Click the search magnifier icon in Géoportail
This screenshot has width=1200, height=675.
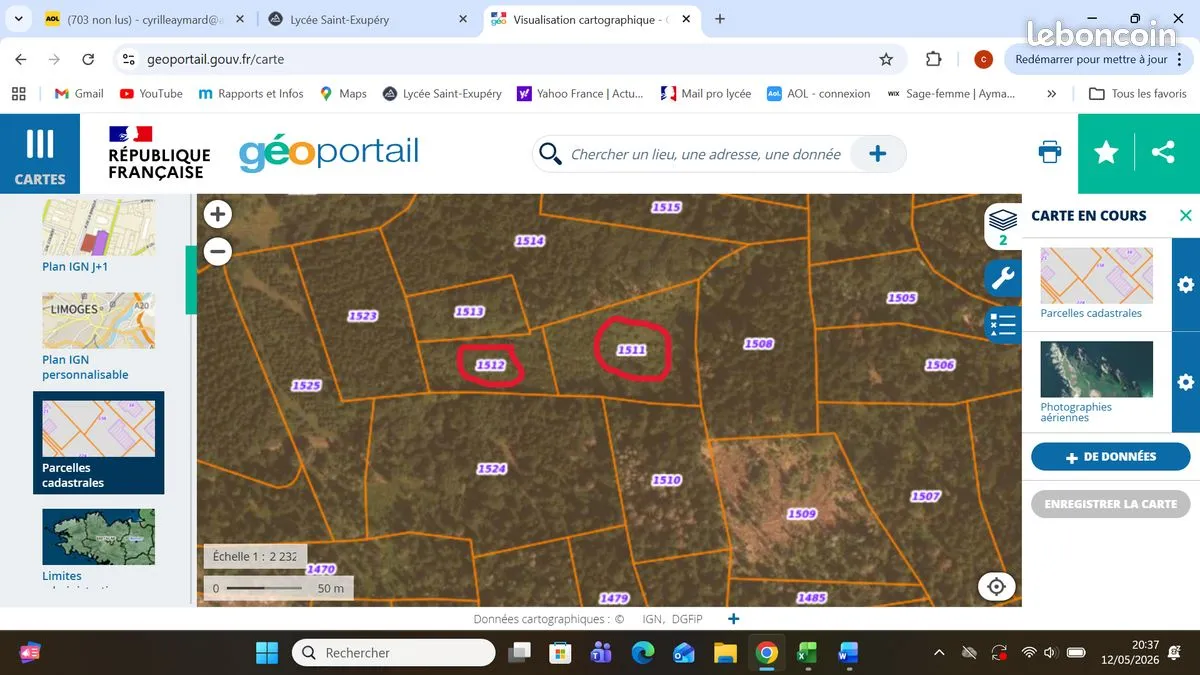549,154
